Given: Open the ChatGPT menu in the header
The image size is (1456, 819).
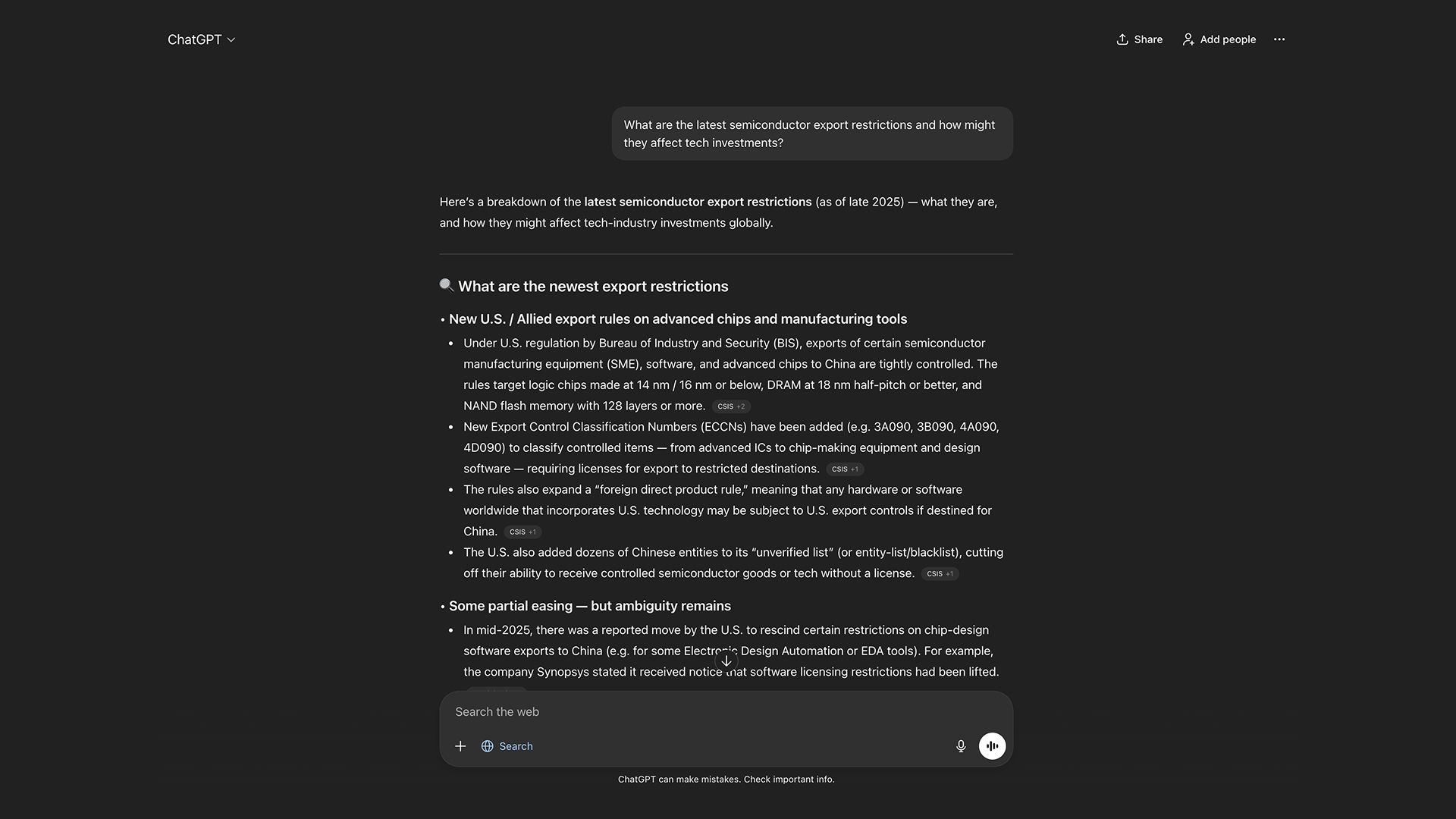Looking at the screenshot, I should (x=201, y=39).
